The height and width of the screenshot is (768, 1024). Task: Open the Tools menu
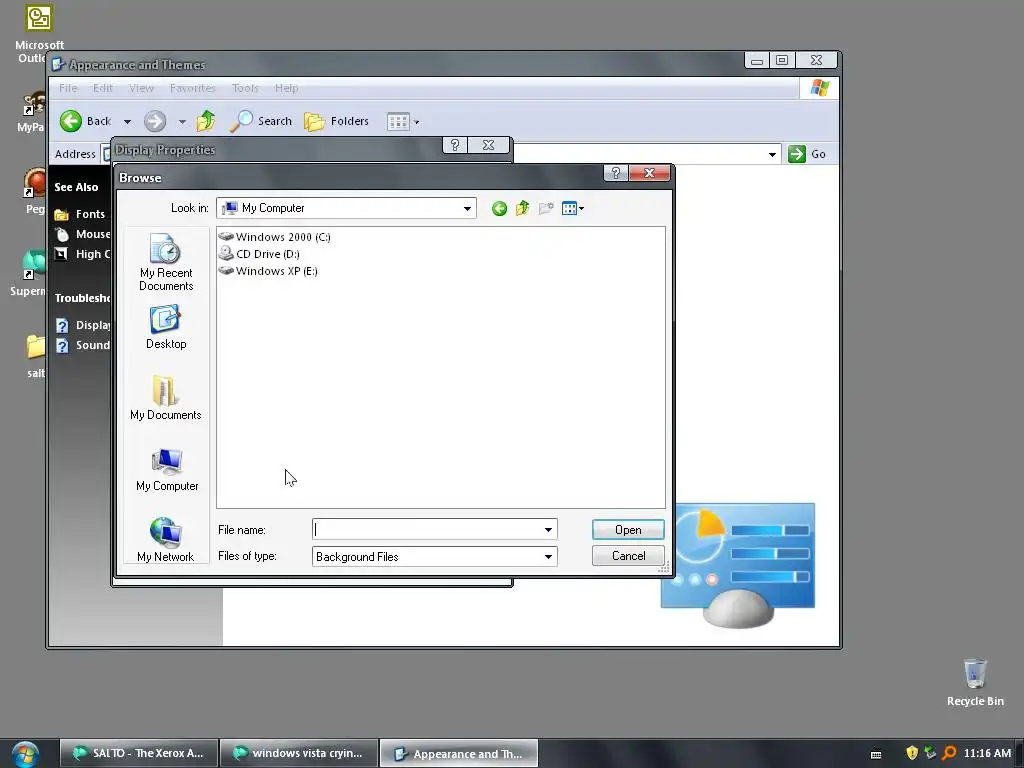coord(245,88)
